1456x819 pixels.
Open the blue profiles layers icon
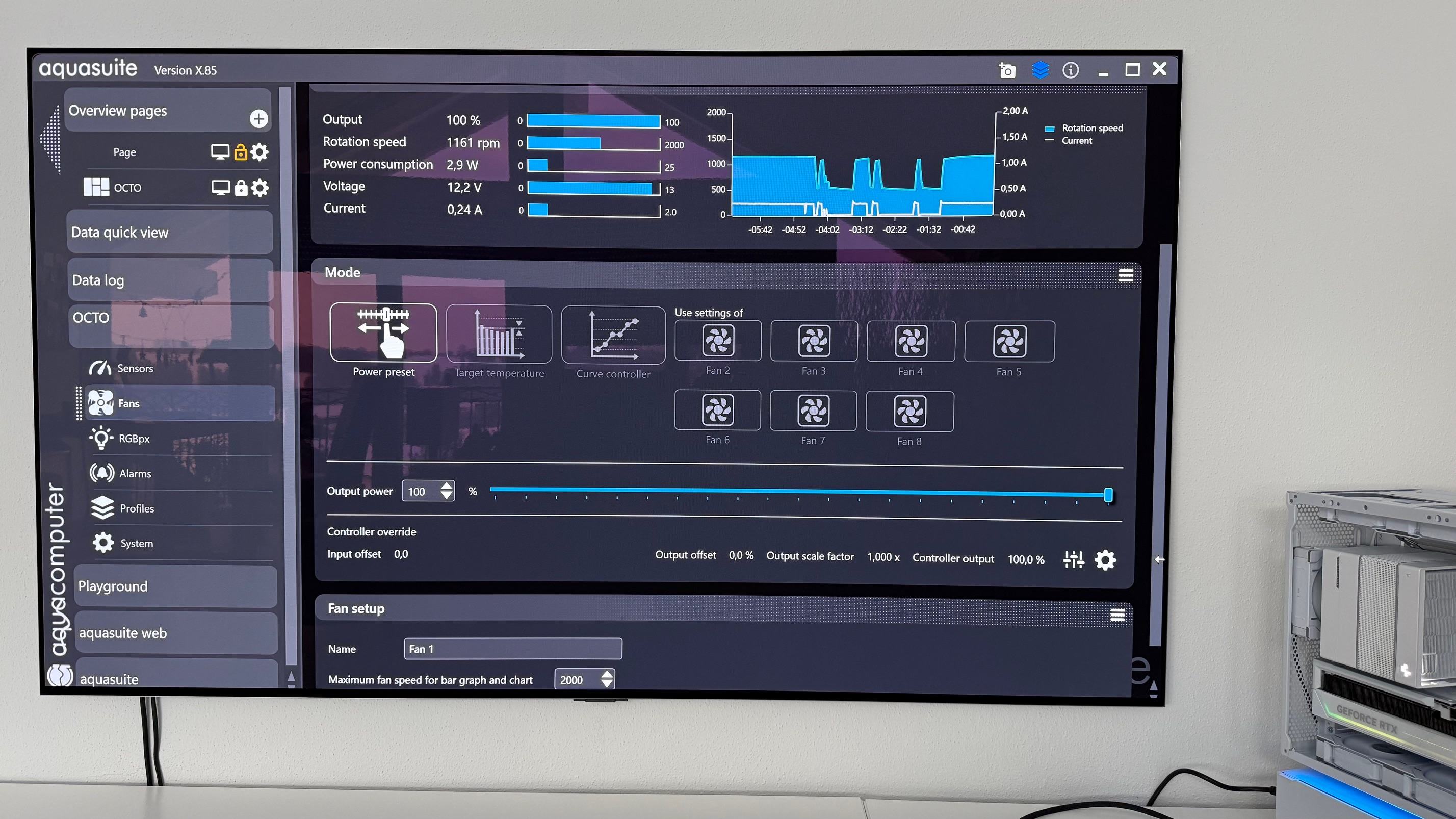coord(1040,70)
